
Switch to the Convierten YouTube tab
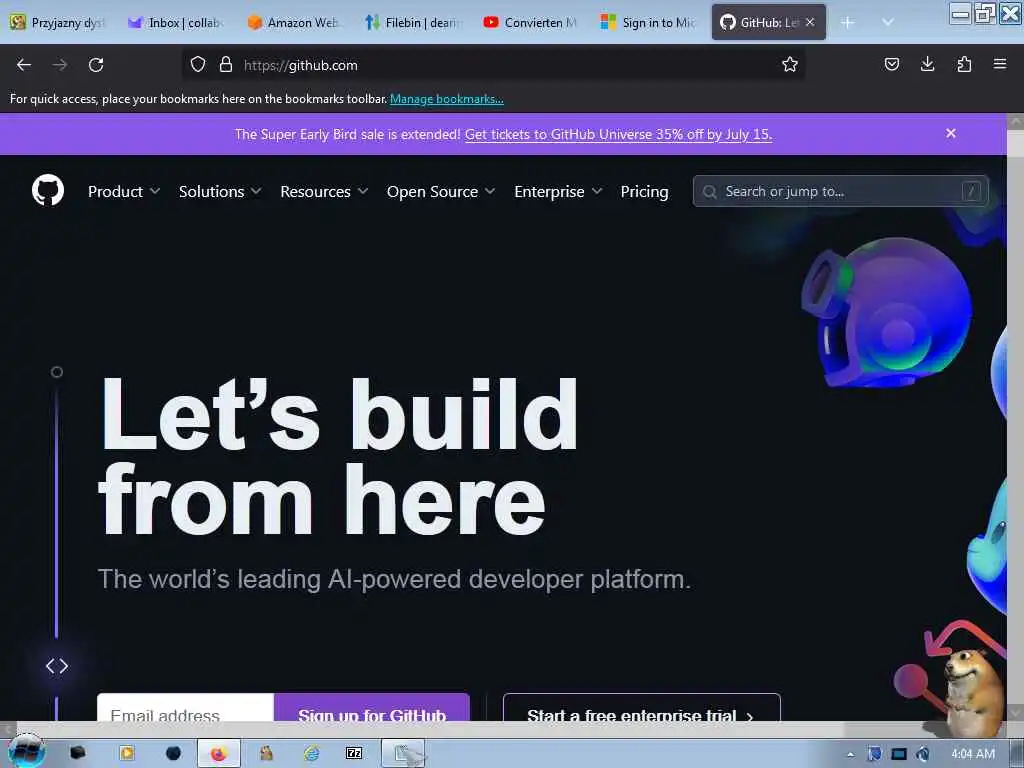[530, 22]
